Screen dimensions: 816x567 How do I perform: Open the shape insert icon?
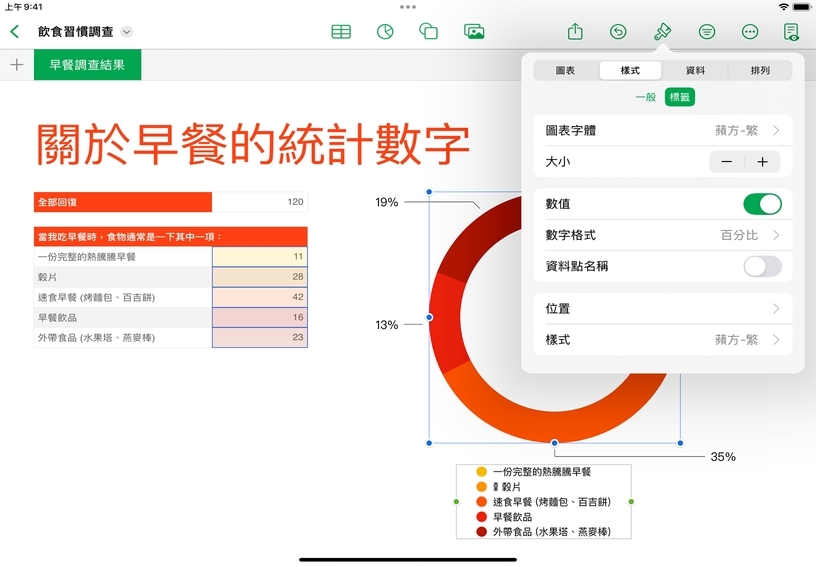[428, 31]
